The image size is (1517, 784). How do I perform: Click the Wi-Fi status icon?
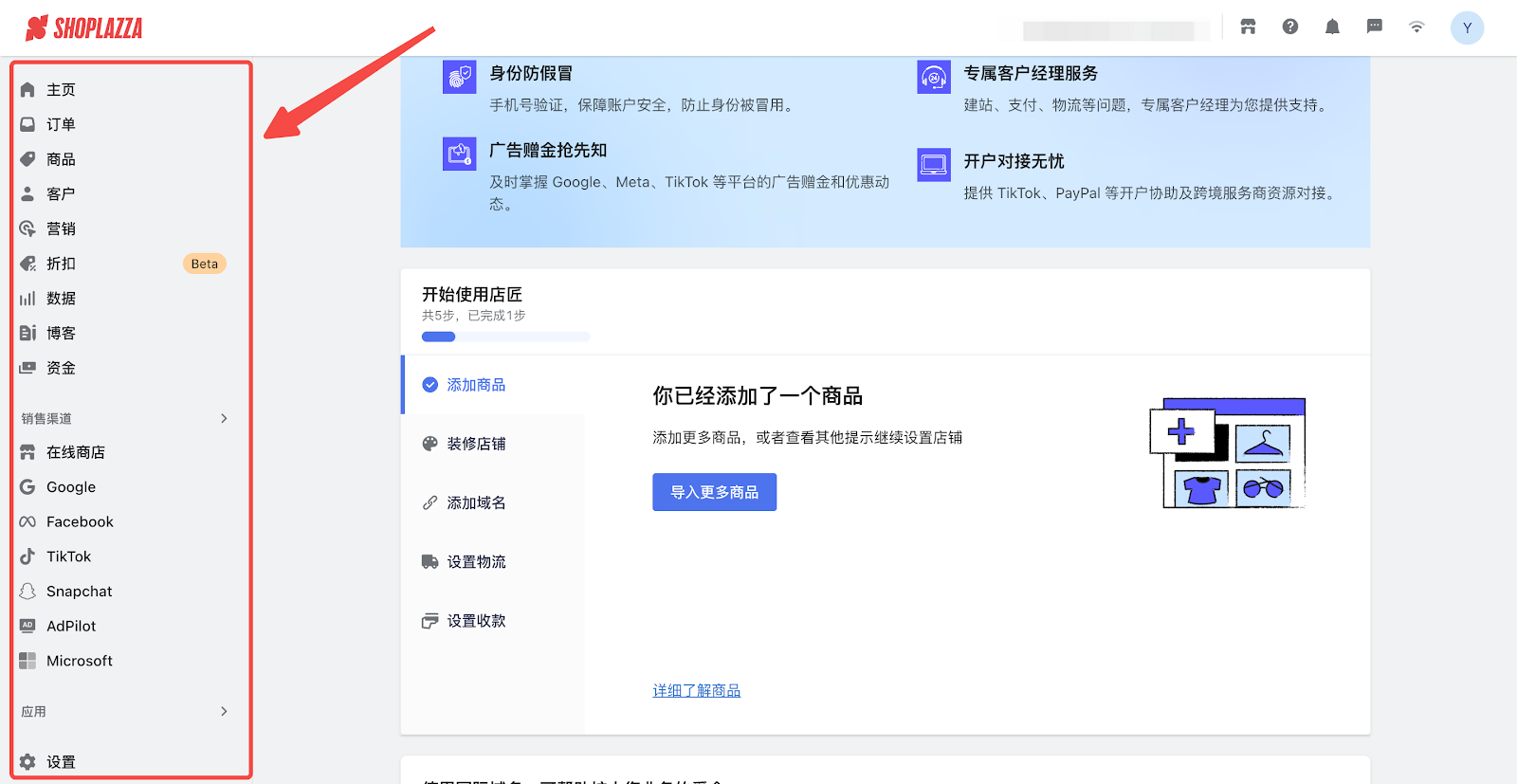(1416, 27)
